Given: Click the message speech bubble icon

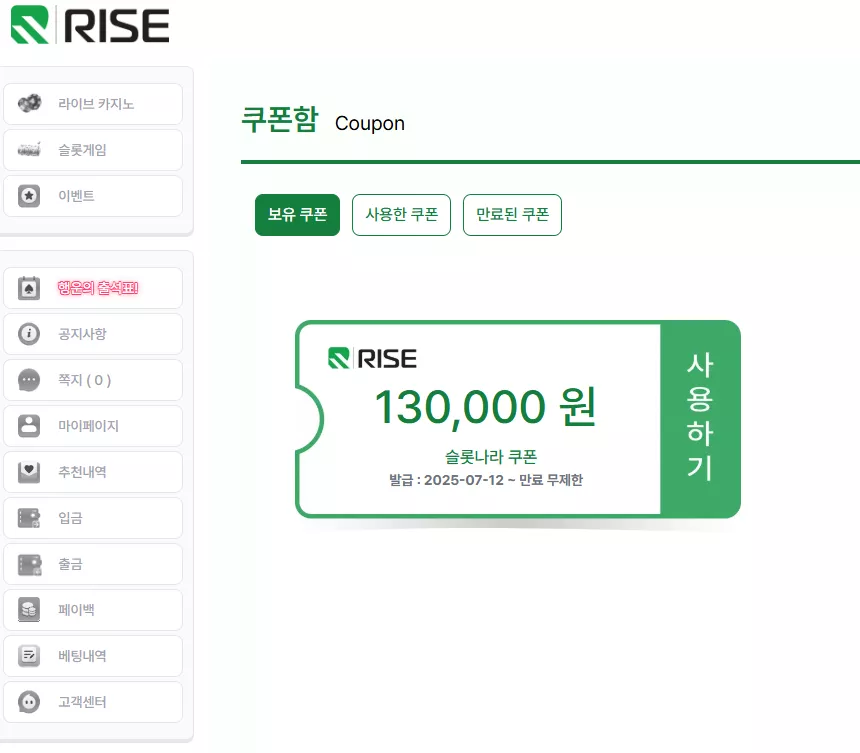Looking at the screenshot, I should coord(29,380).
